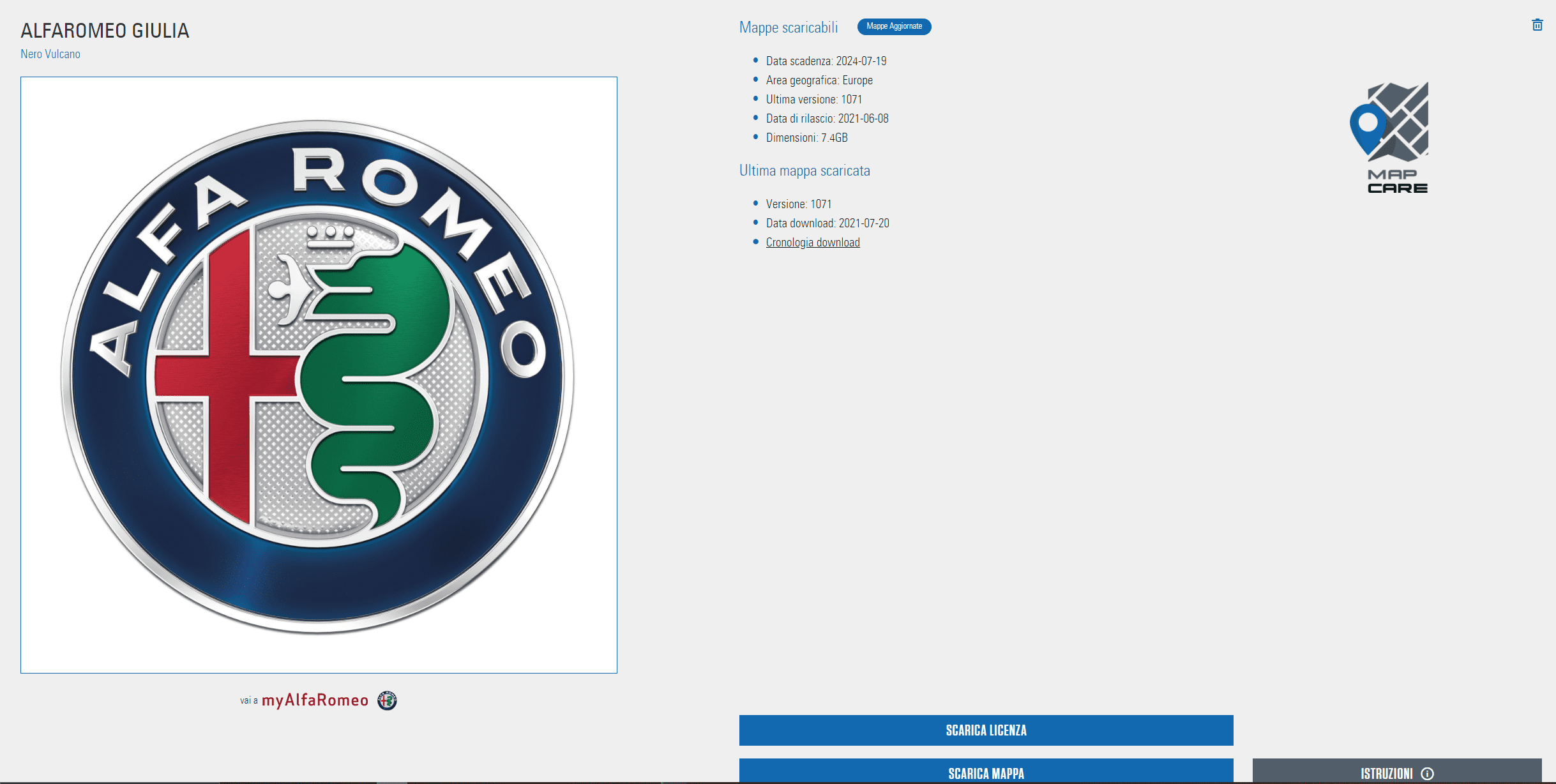Select the Ultima versione 1071 entry

point(813,100)
